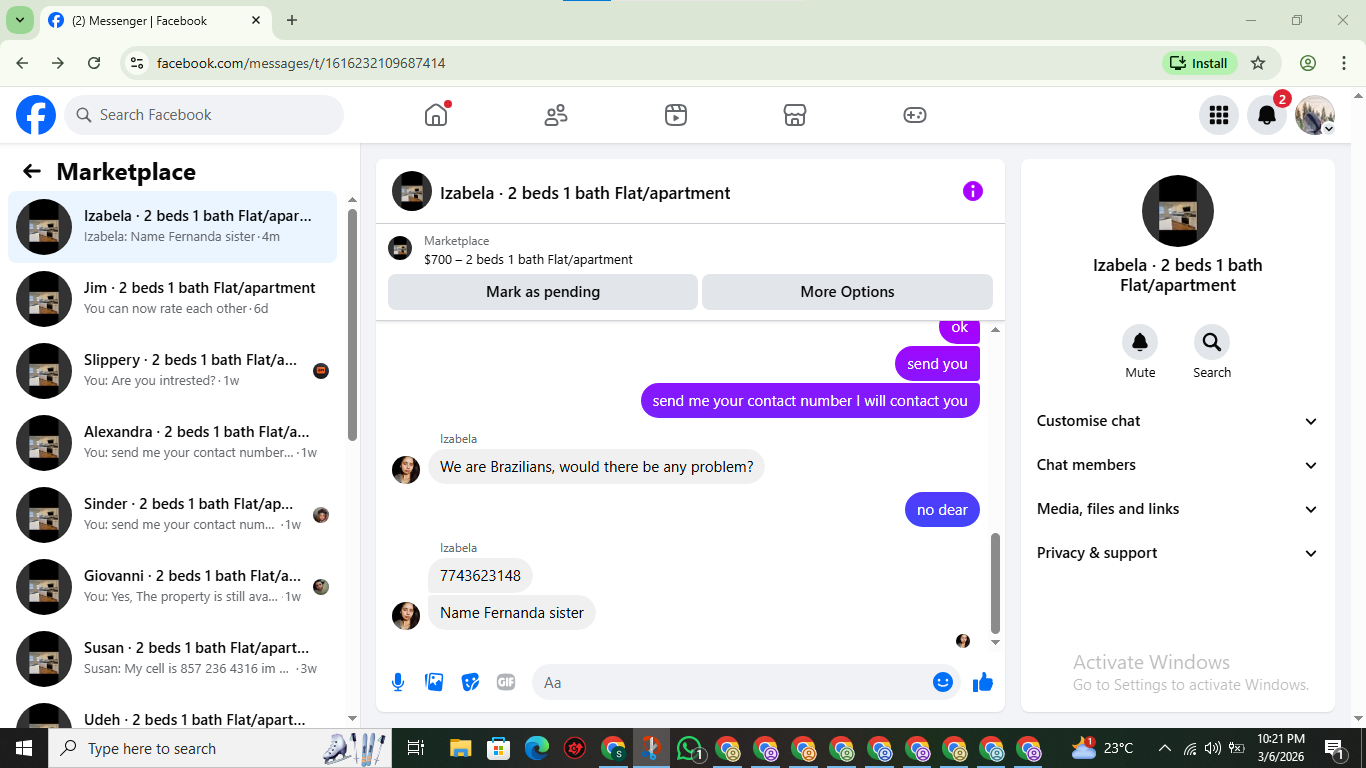Open the Notifications bell
Image resolution: width=1366 pixels, height=768 pixels.
click(1266, 115)
